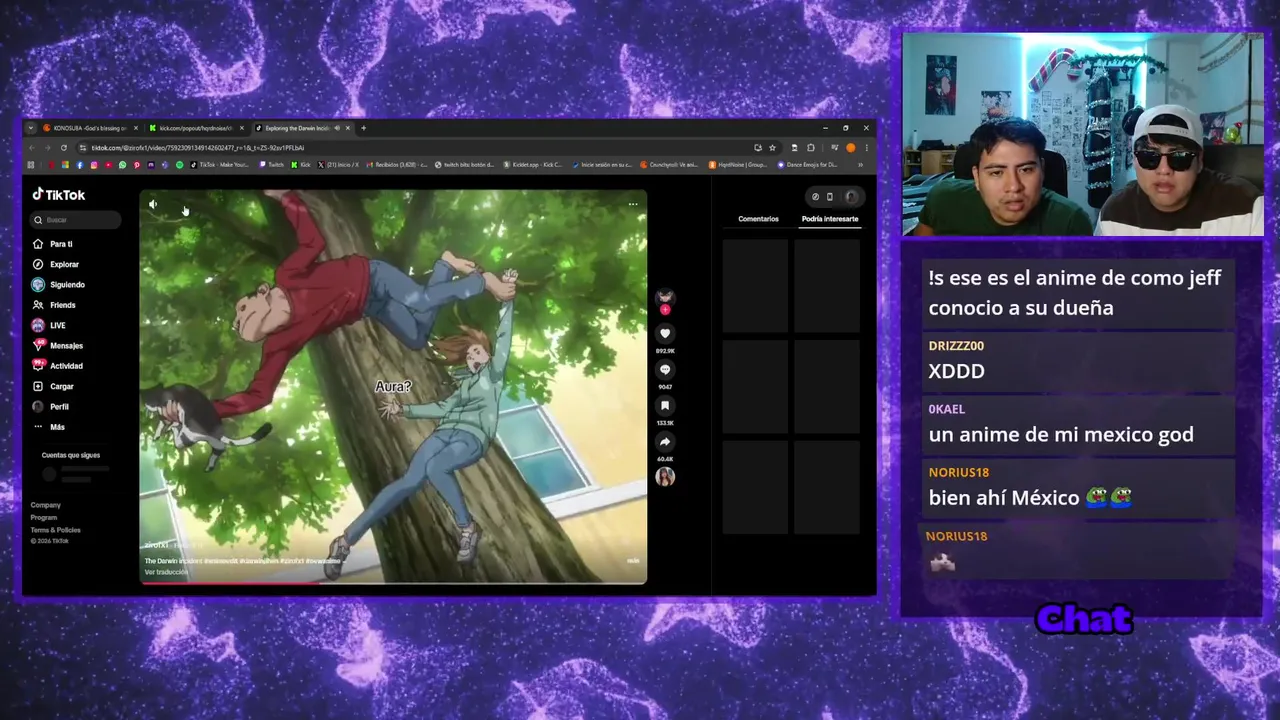
Task: Show more bookmarks with the chevron
Action: (x=861, y=165)
